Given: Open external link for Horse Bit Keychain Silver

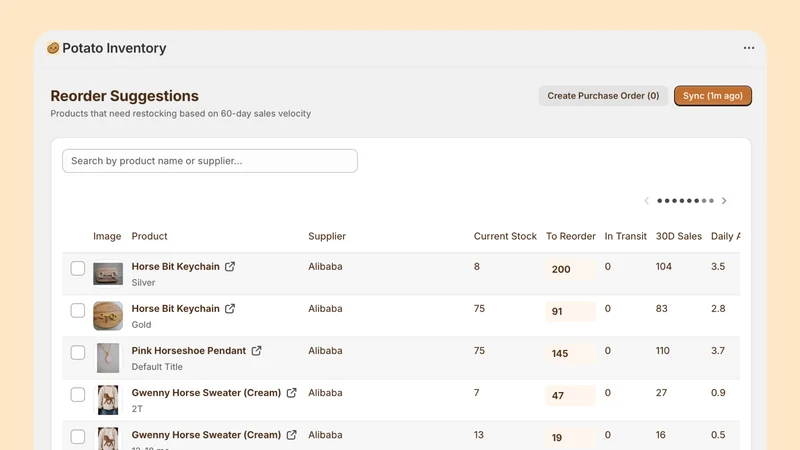Looking at the screenshot, I should pyautogui.click(x=230, y=266).
